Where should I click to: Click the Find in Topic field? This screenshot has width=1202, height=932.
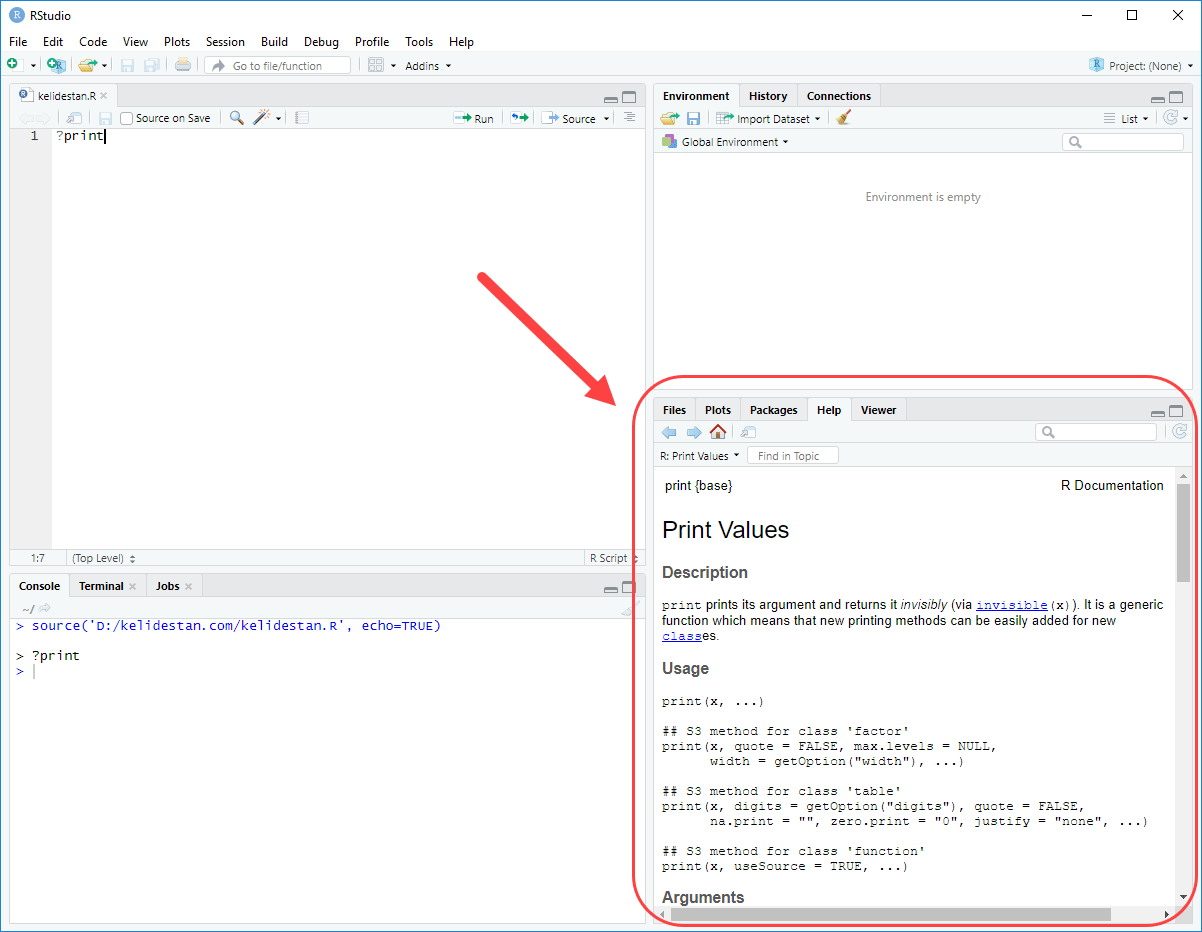(793, 456)
